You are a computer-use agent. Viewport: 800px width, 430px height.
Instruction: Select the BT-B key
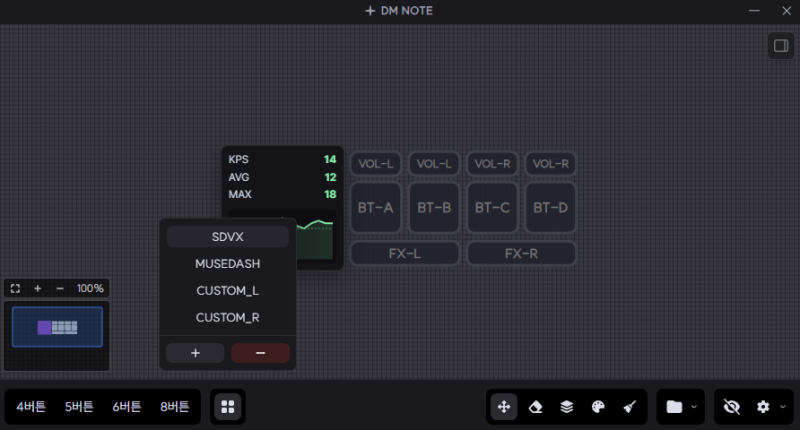[434, 208]
